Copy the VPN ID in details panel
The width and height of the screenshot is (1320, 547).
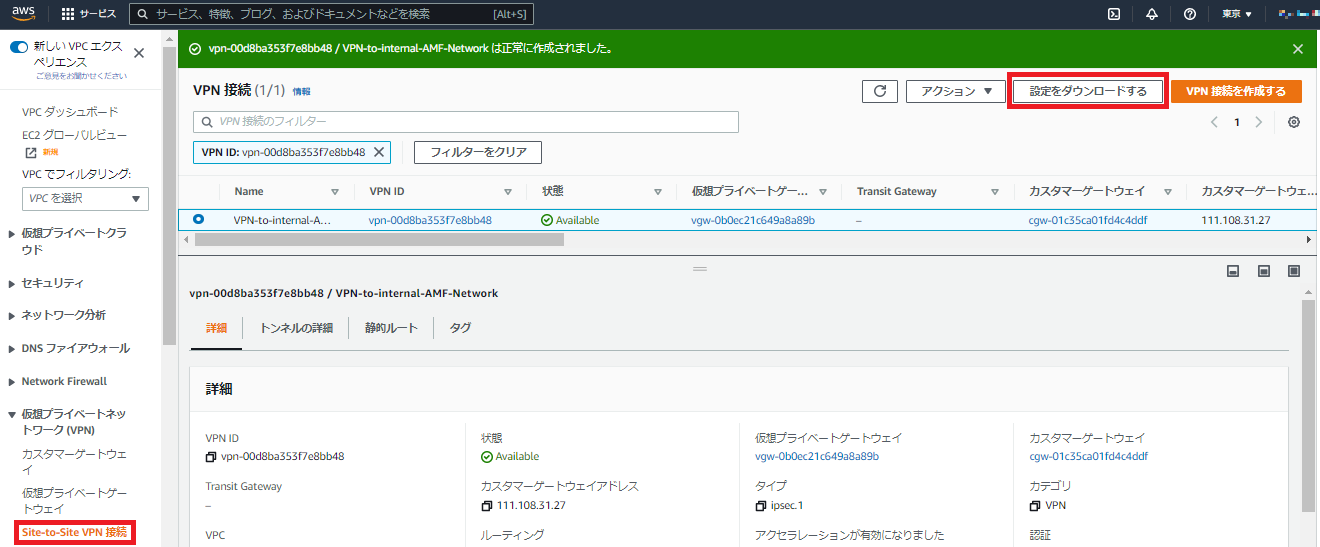(211, 457)
